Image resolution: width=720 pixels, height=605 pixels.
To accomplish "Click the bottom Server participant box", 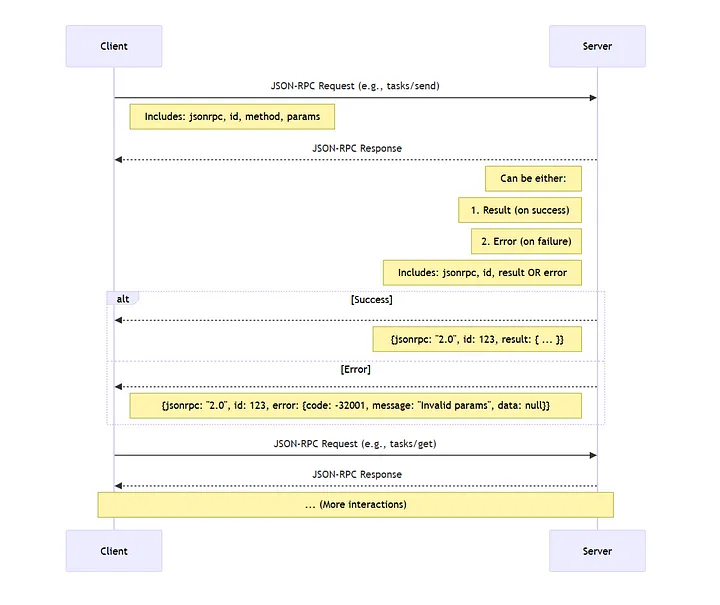I will pos(597,551).
